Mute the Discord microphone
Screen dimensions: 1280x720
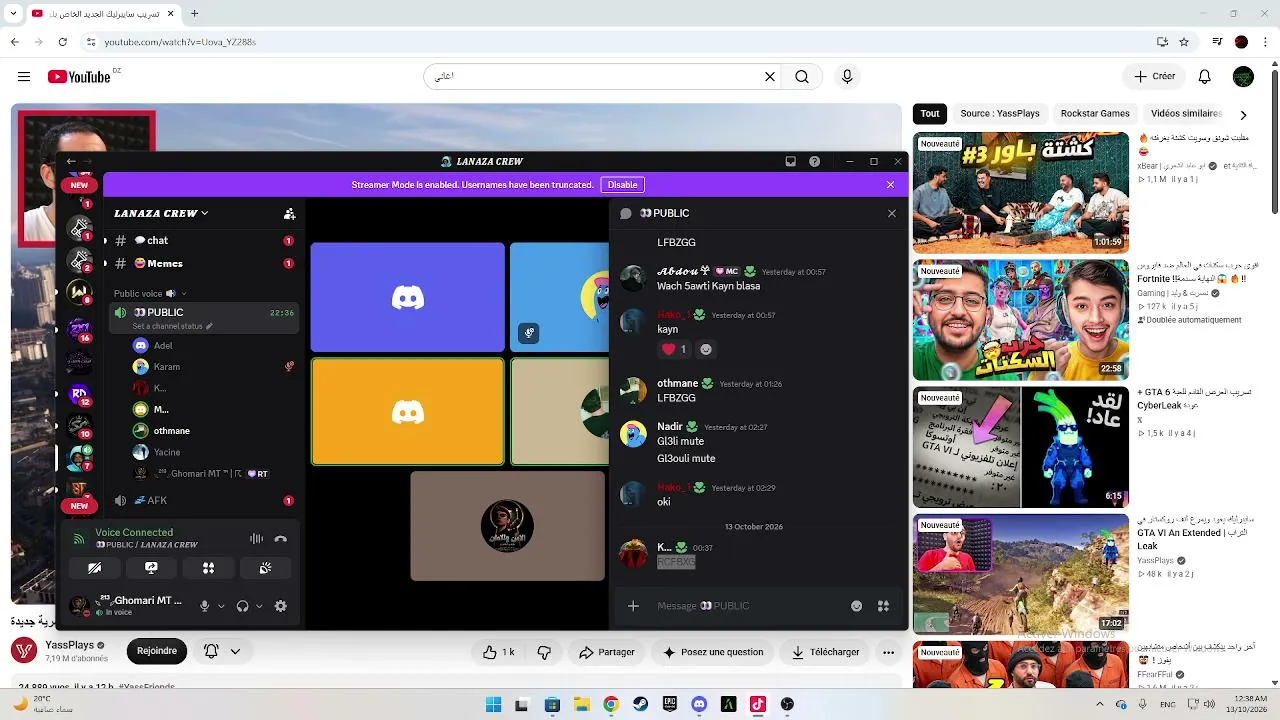click(x=204, y=606)
